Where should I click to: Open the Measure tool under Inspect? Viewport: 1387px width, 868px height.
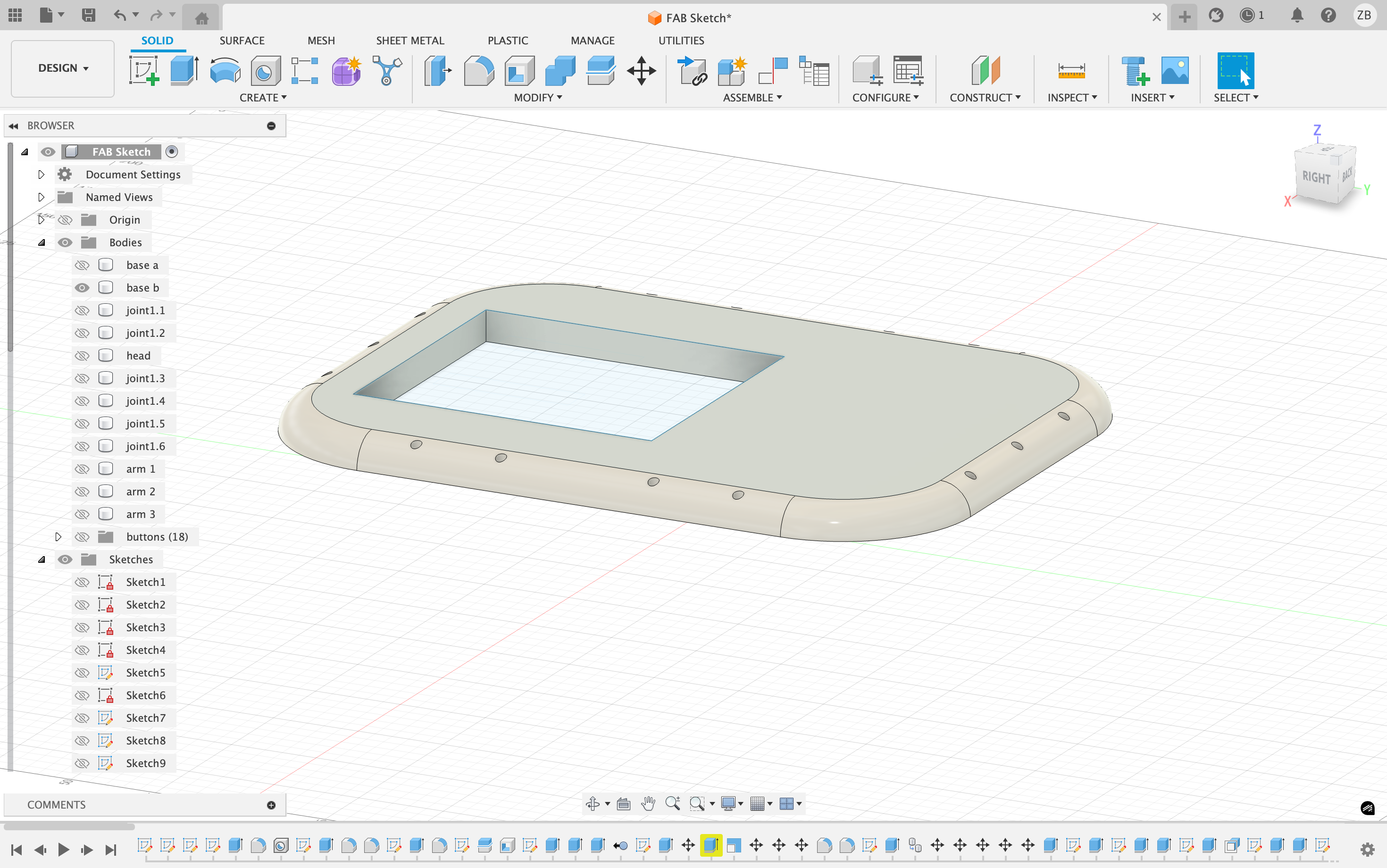pyautogui.click(x=1070, y=71)
